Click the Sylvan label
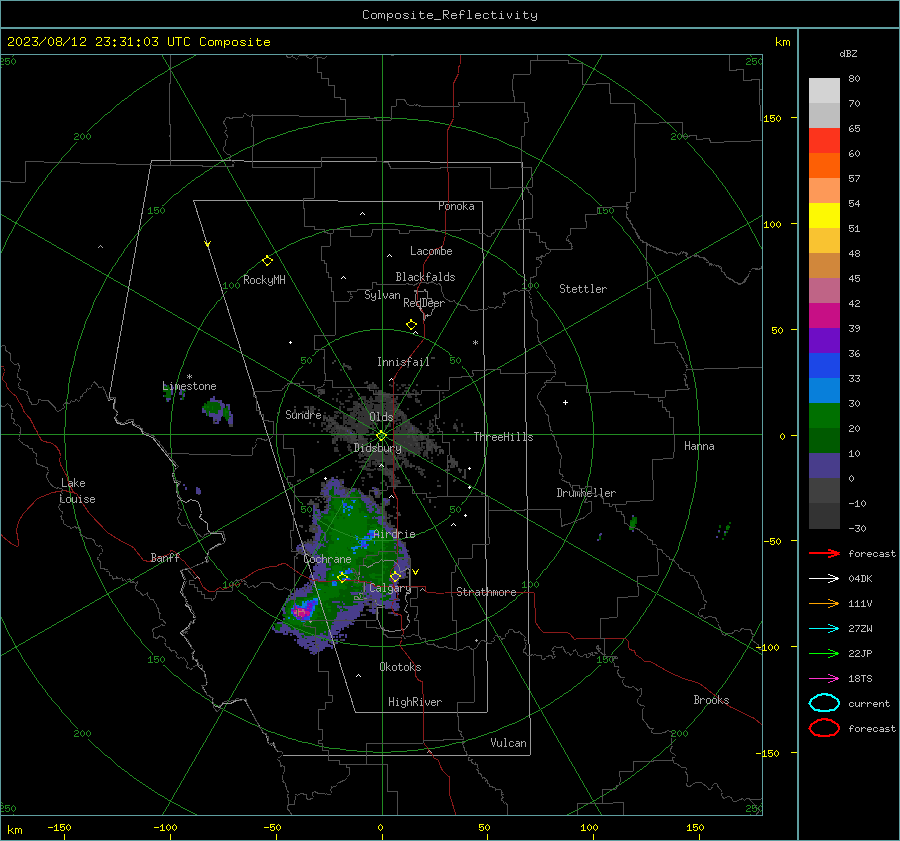This screenshot has height=841, width=900. [382, 295]
